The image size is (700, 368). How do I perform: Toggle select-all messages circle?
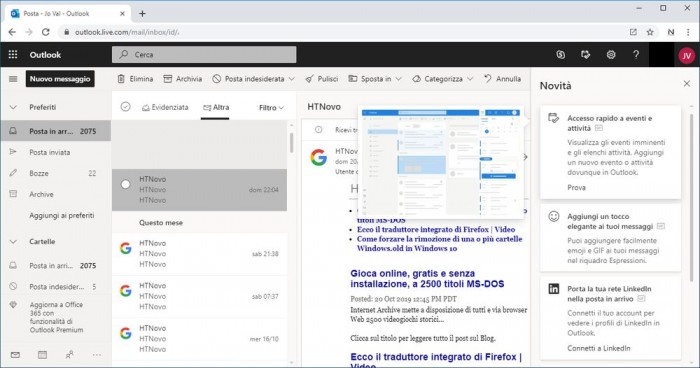point(125,107)
